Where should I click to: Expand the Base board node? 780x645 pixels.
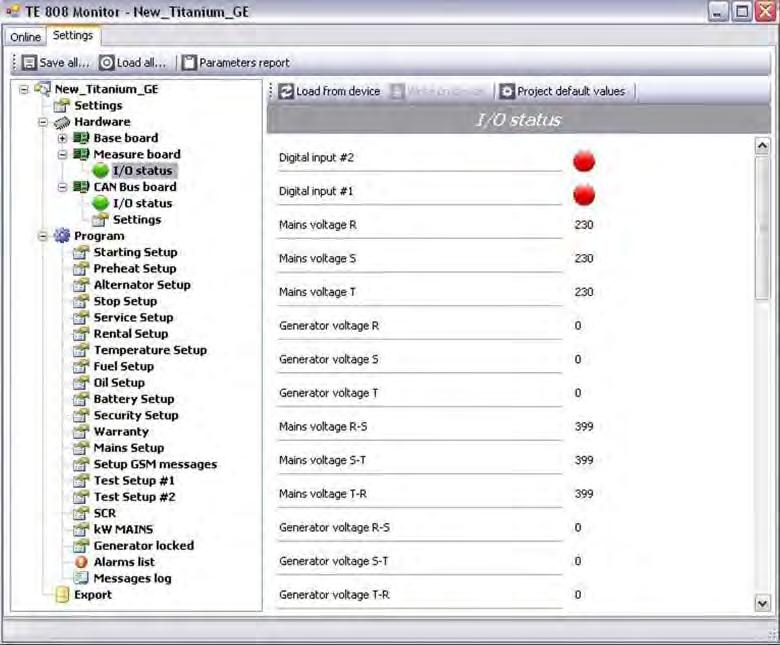coord(62,138)
